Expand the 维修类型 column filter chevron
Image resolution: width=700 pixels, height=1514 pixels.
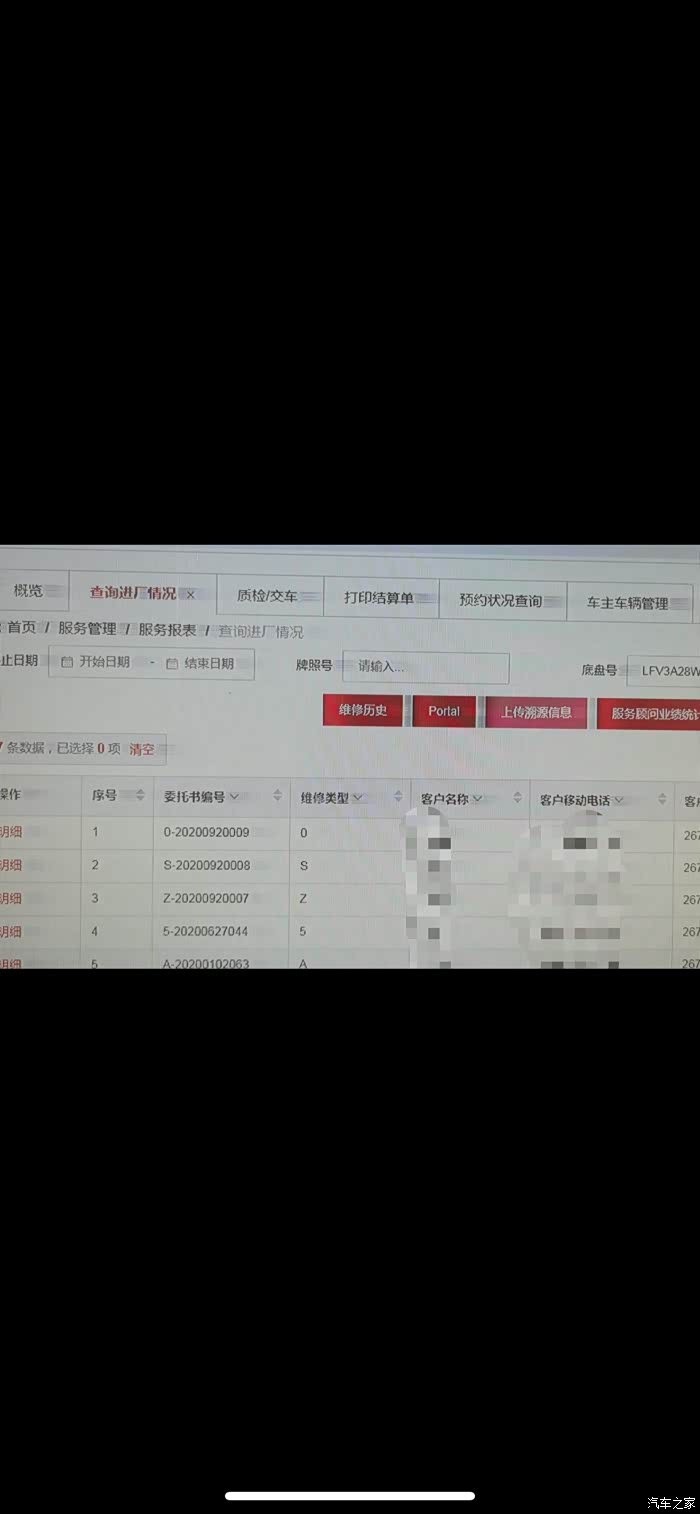pos(357,798)
